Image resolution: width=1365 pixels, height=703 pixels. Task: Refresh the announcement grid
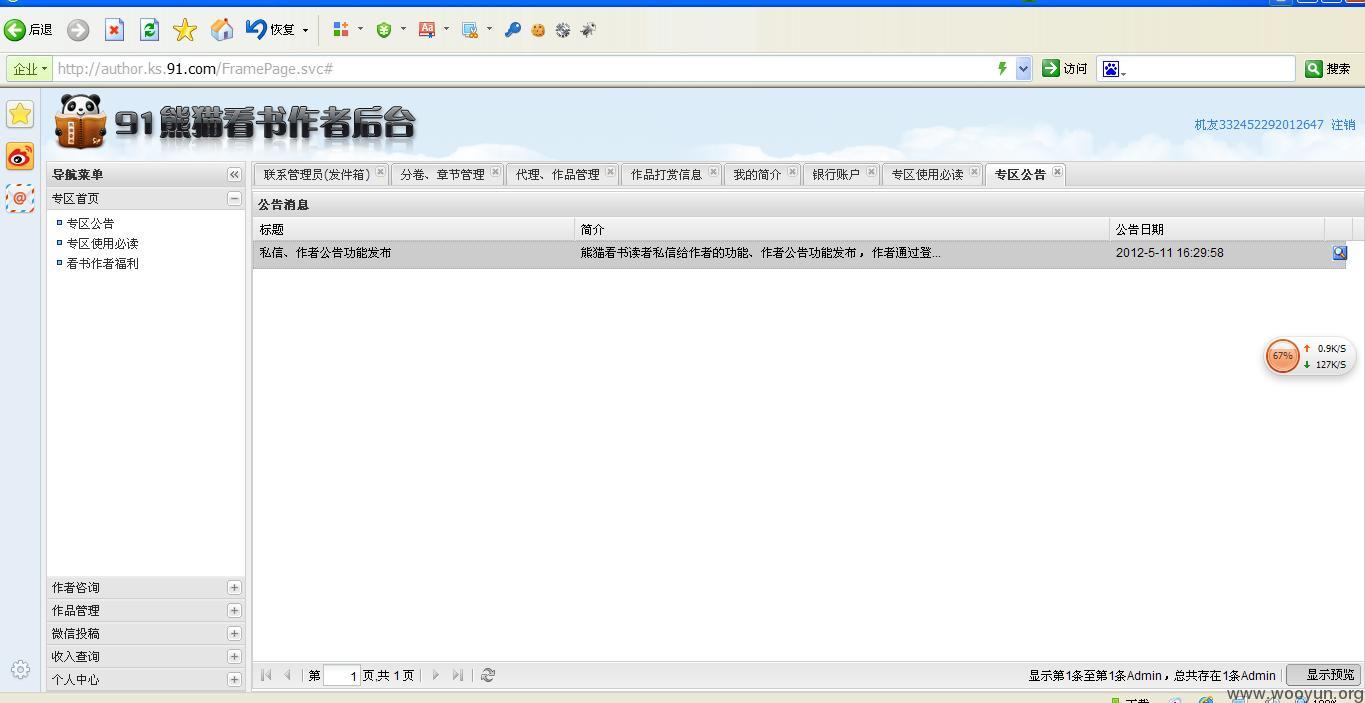click(x=488, y=675)
